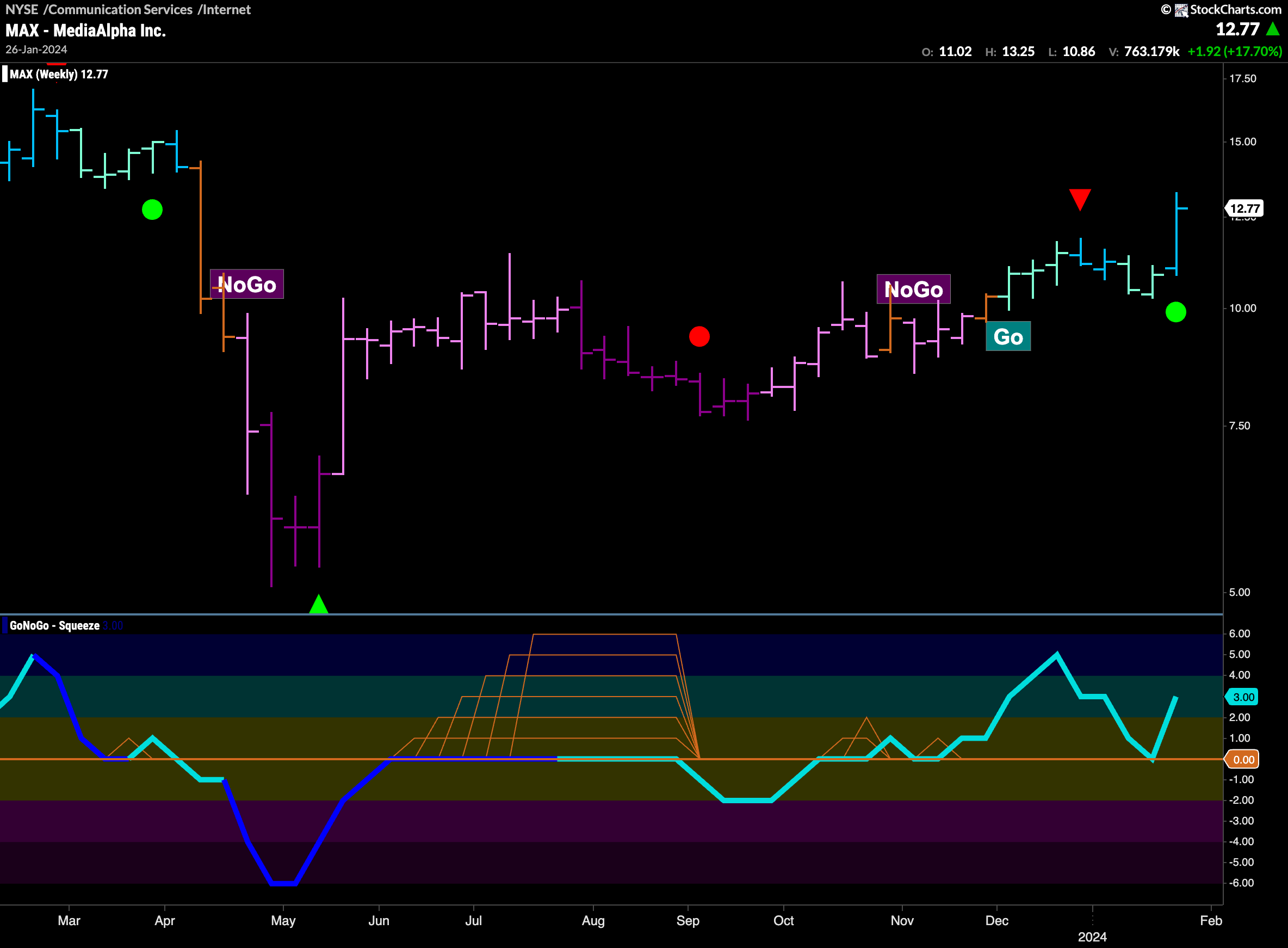Click the Nov label on time axis

pyautogui.click(x=902, y=920)
